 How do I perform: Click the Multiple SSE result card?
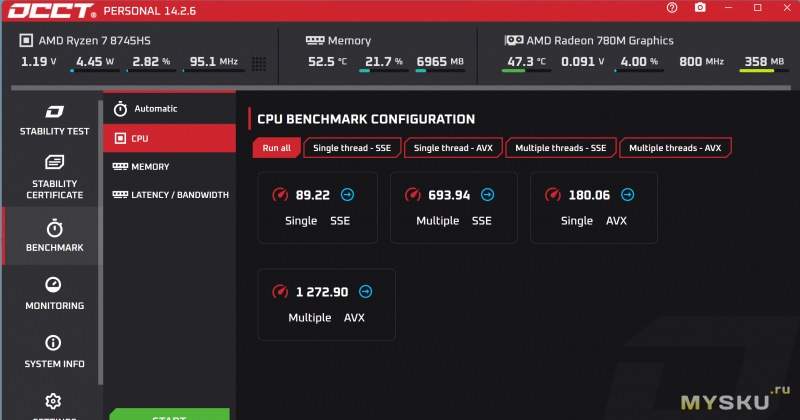point(454,208)
